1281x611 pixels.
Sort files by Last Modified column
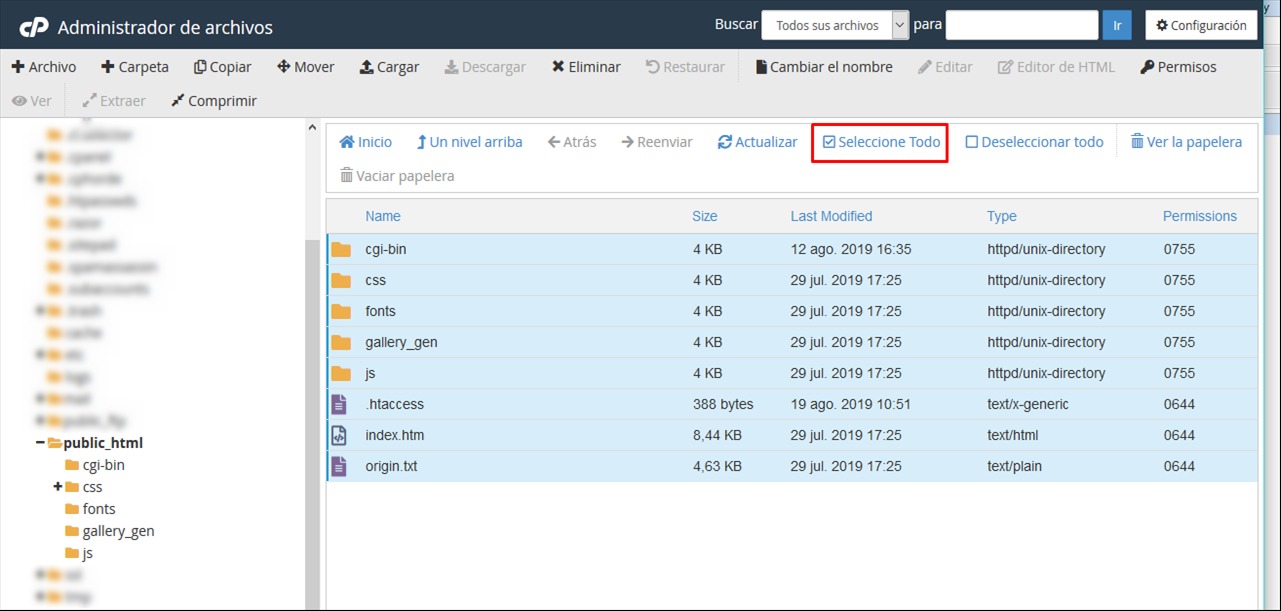point(831,216)
